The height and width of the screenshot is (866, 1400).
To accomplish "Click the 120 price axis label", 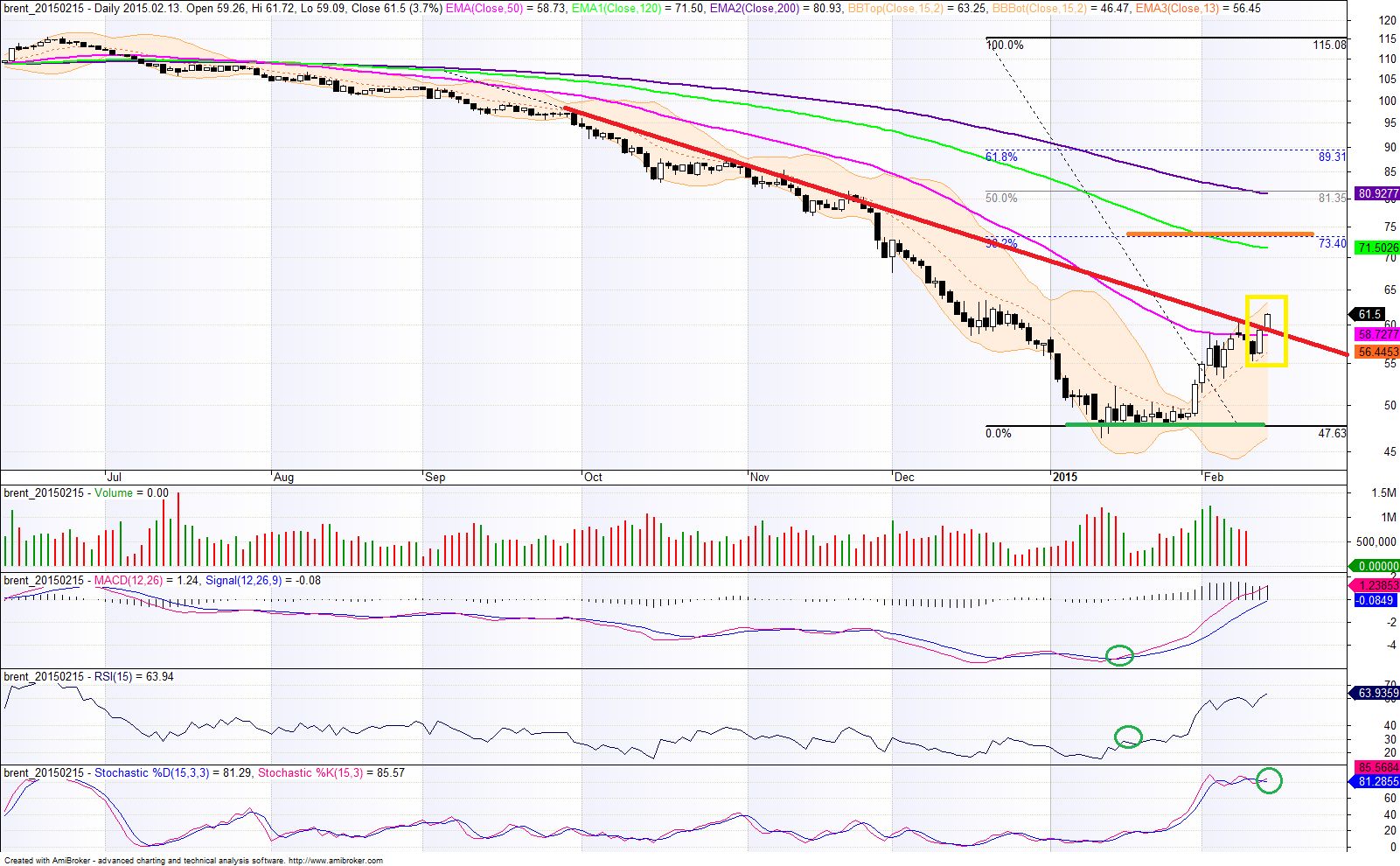I will [x=1387, y=20].
